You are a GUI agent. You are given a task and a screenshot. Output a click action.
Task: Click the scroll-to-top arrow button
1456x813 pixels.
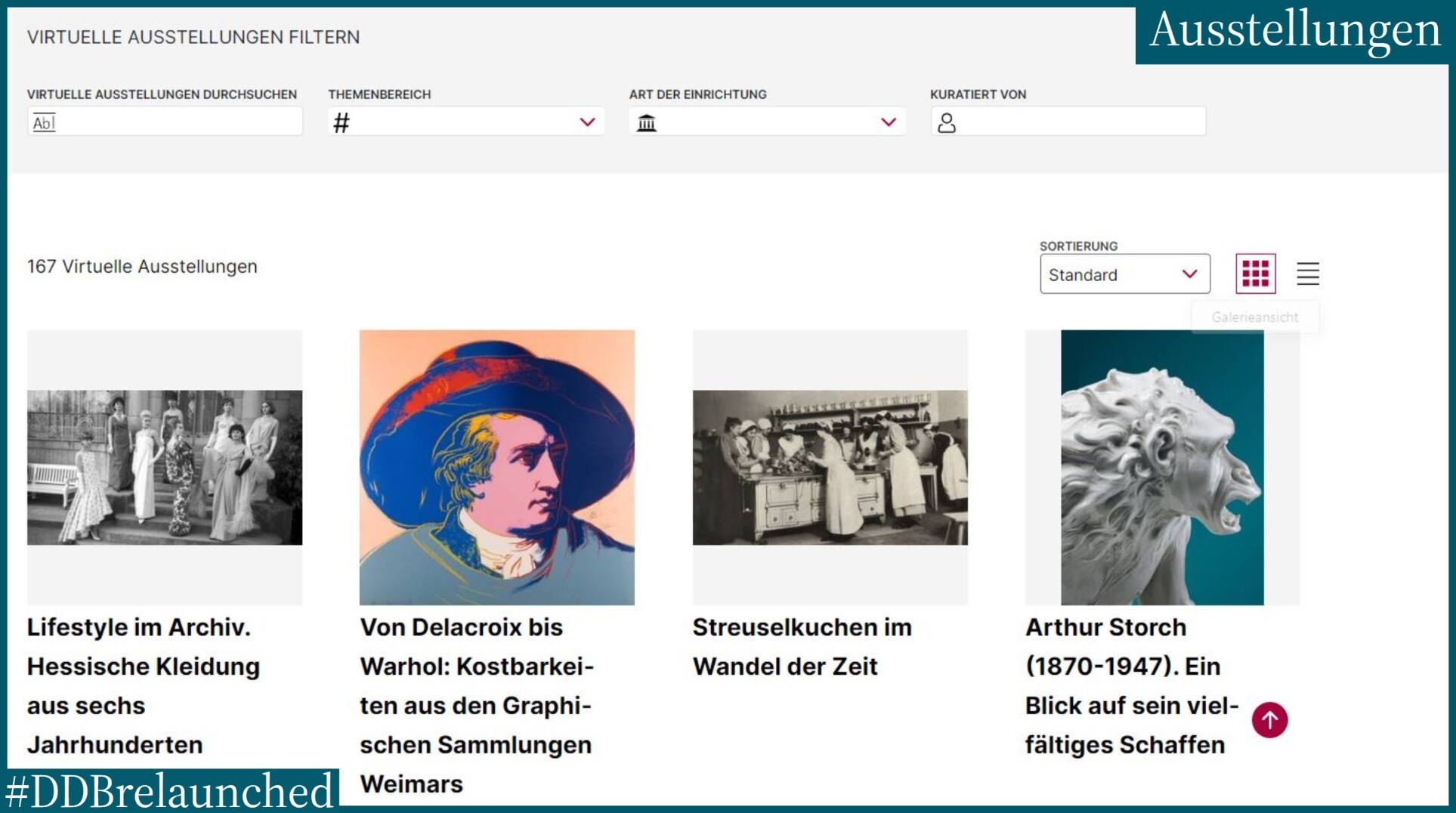1269,720
